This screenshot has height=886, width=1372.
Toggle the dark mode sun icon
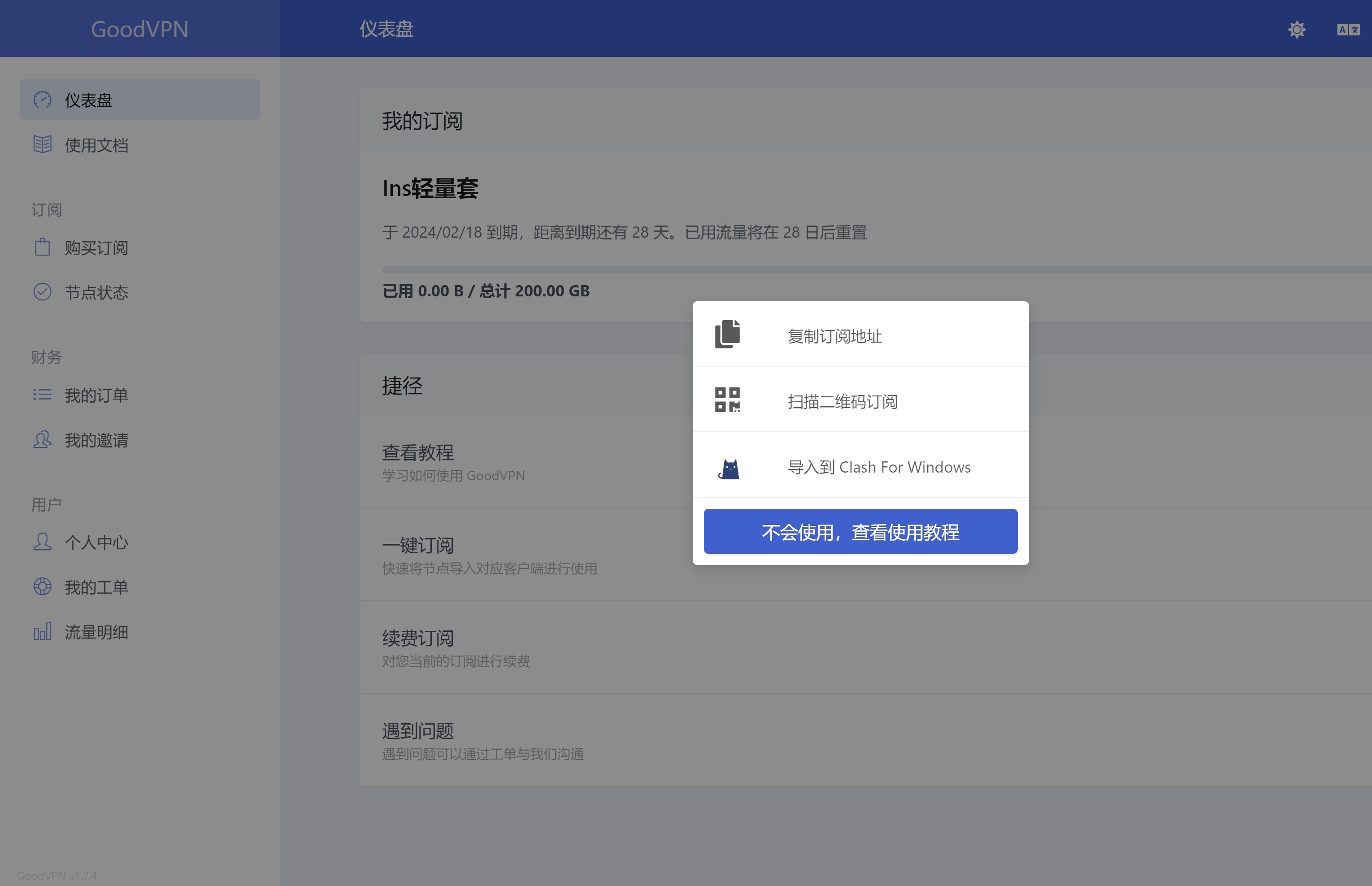pyautogui.click(x=1297, y=29)
